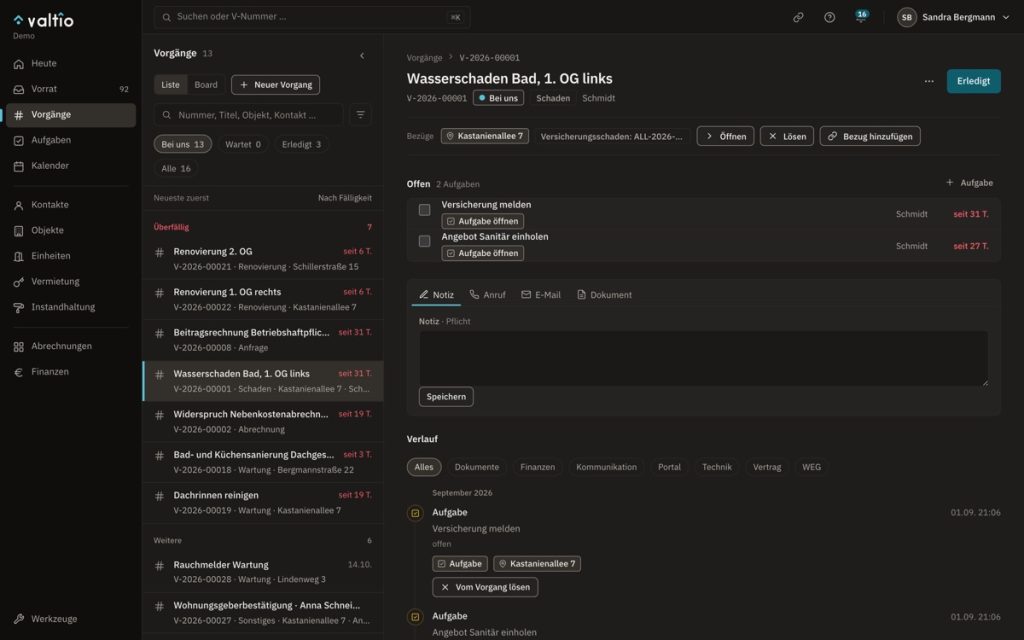Screen dimensions: 1024x640
Task: Filter Verlauf by Dokumente
Action: [x=477, y=467]
